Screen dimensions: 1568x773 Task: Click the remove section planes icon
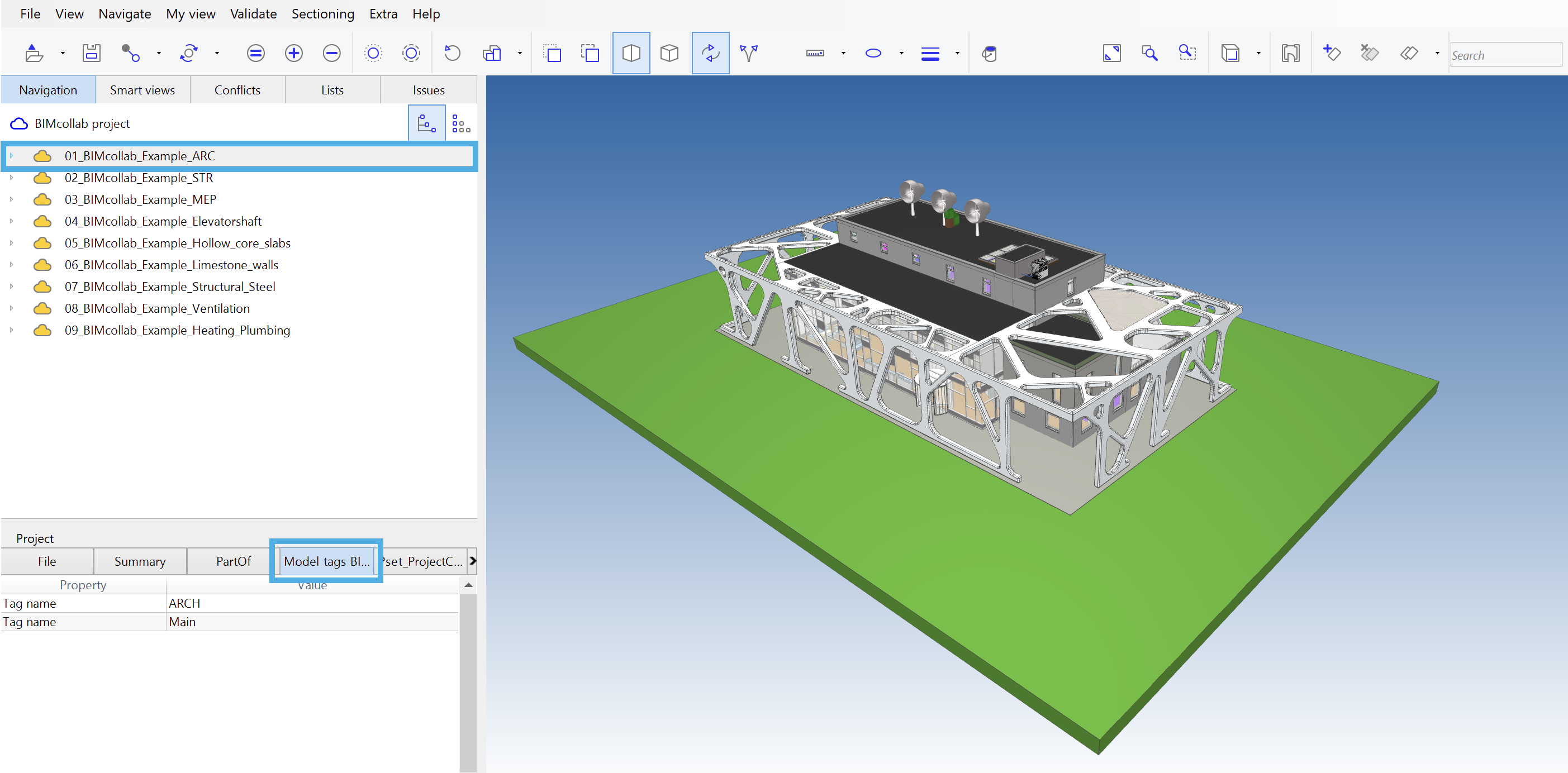coord(1370,54)
